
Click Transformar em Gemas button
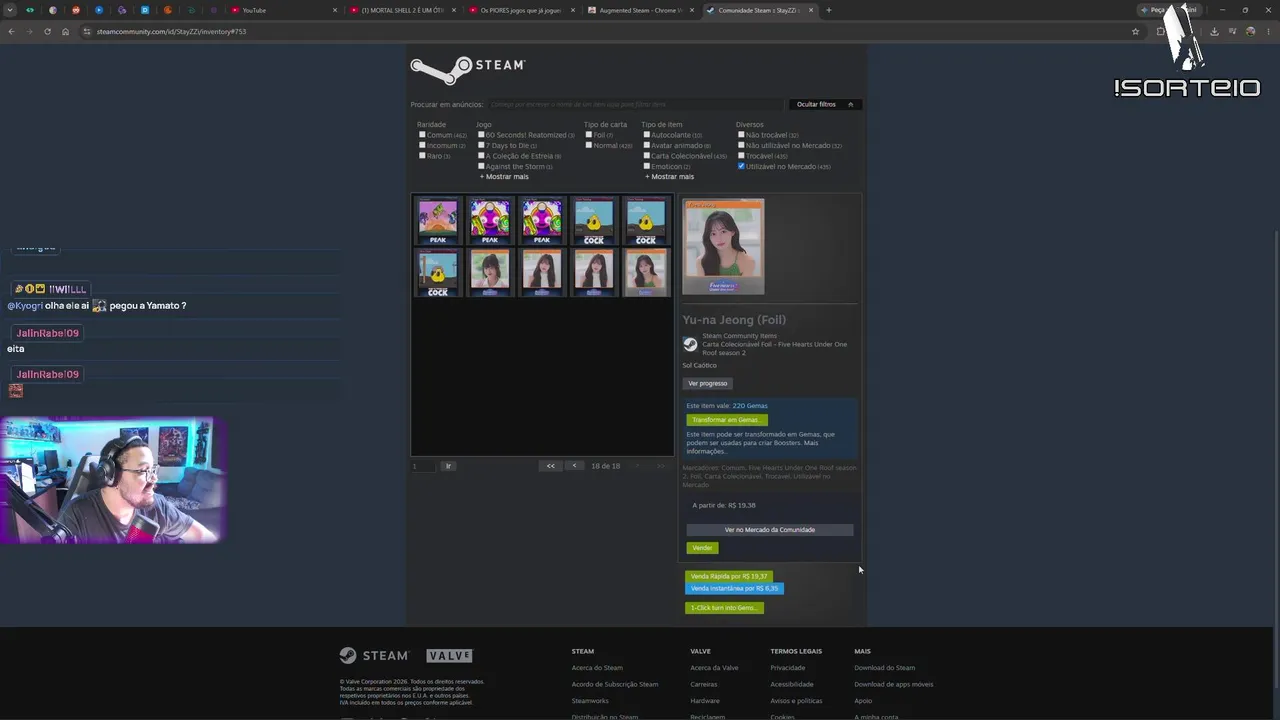click(726, 420)
